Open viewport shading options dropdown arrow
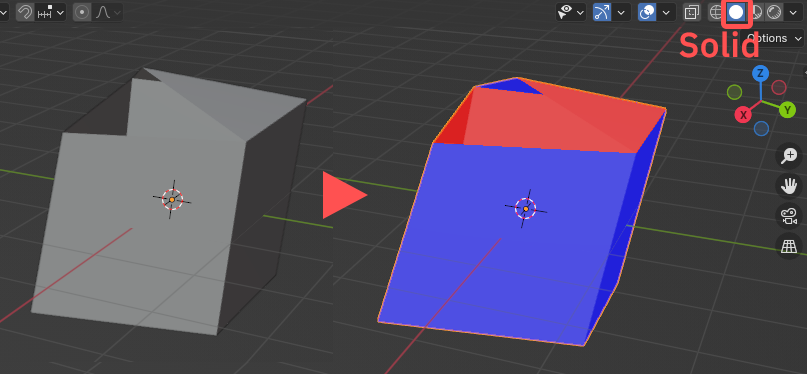The image size is (807, 374). point(792,12)
